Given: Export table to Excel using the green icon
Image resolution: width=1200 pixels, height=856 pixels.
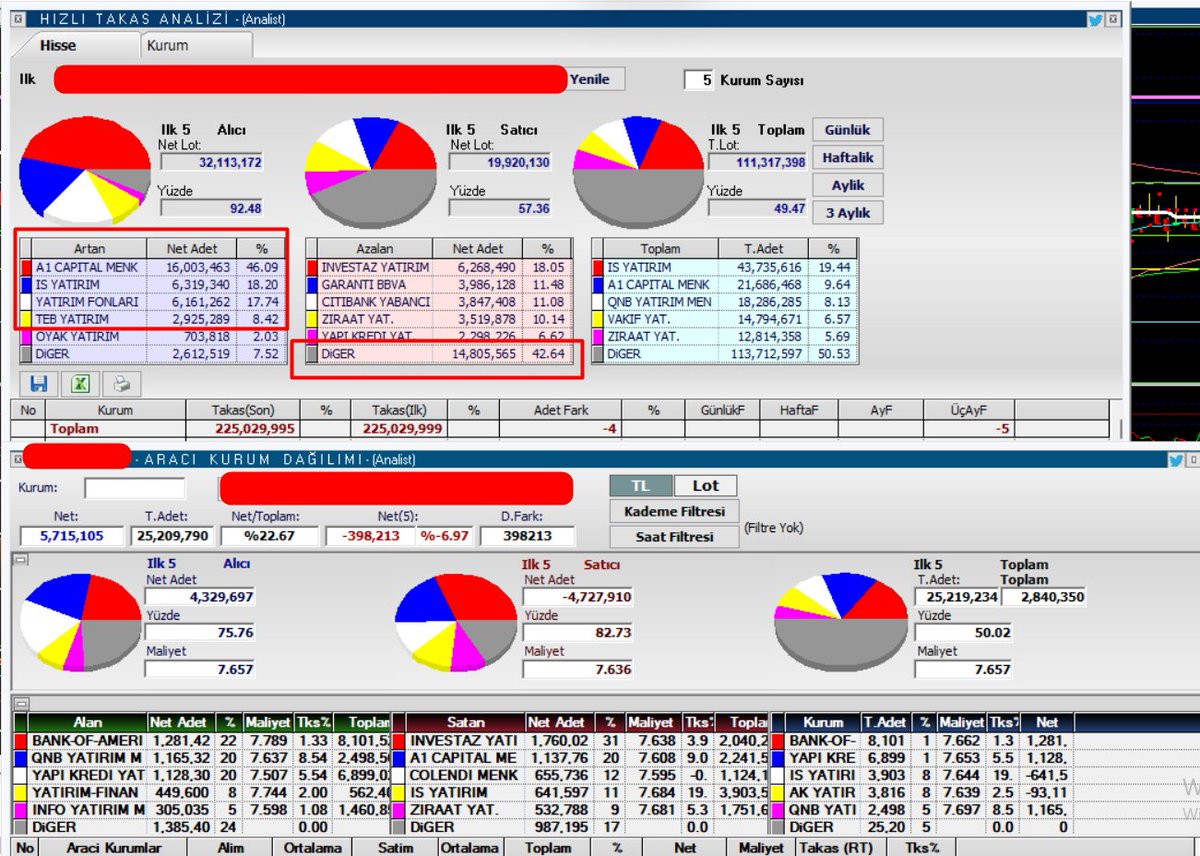Looking at the screenshot, I should click(80, 383).
